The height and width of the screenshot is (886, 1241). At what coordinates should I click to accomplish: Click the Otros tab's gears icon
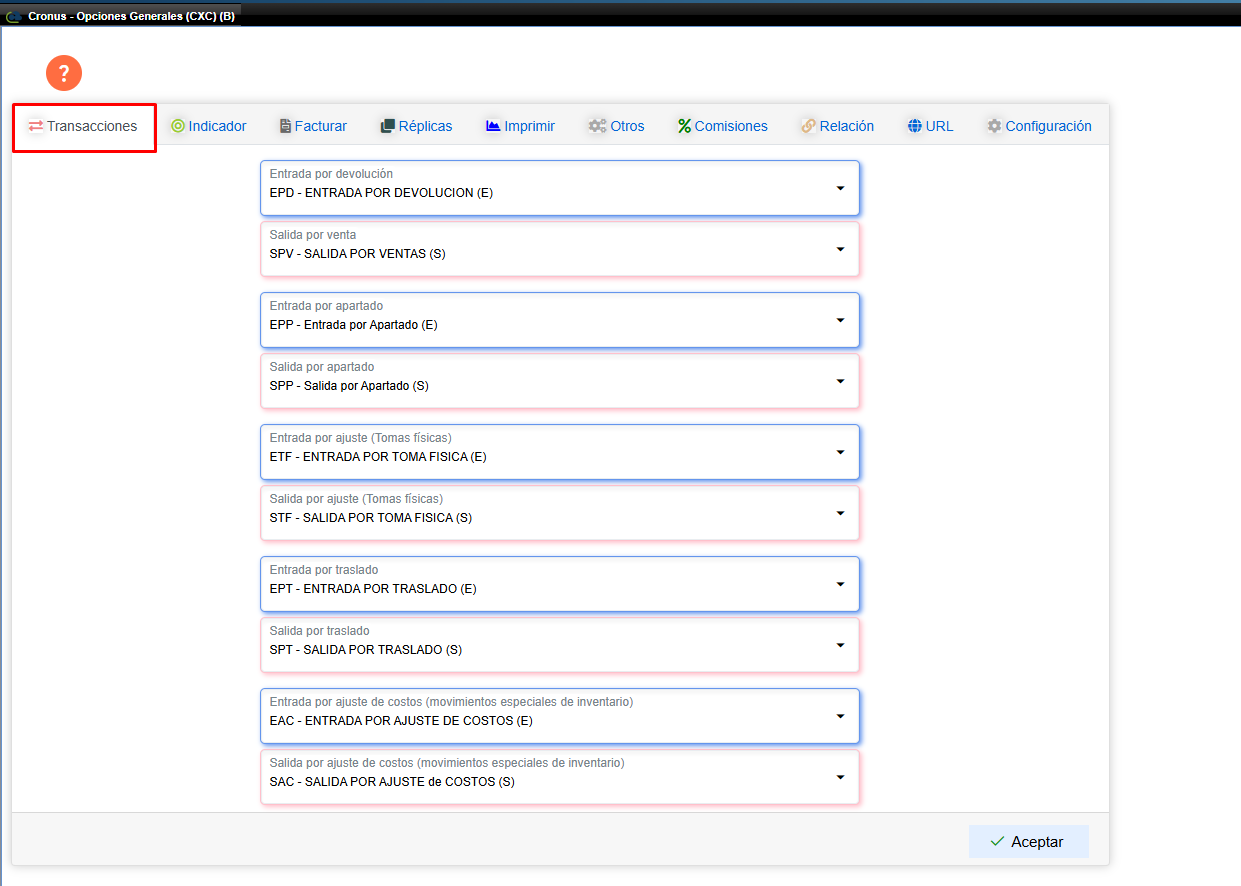click(598, 126)
